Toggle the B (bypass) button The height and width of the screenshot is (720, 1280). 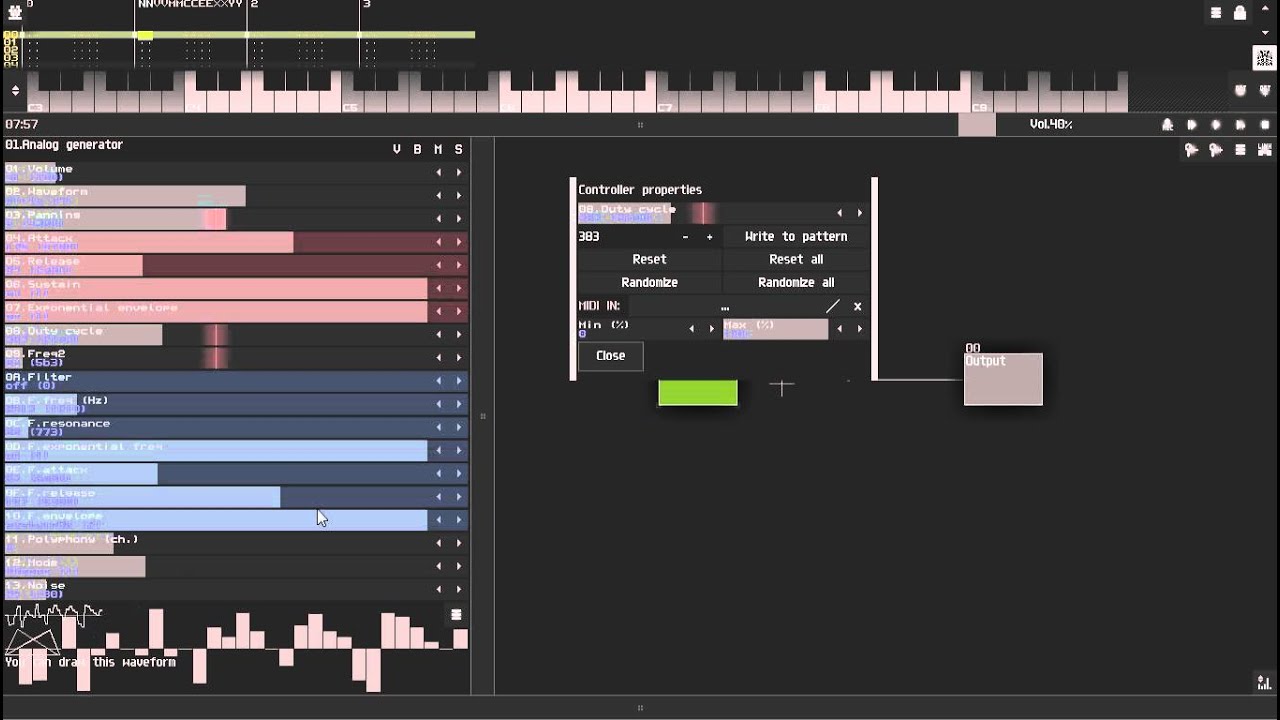coord(418,149)
